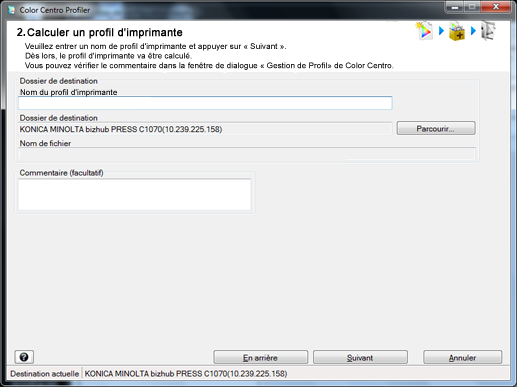
Task: Click the disabled Nom de fichier field
Action: (247, 154)
